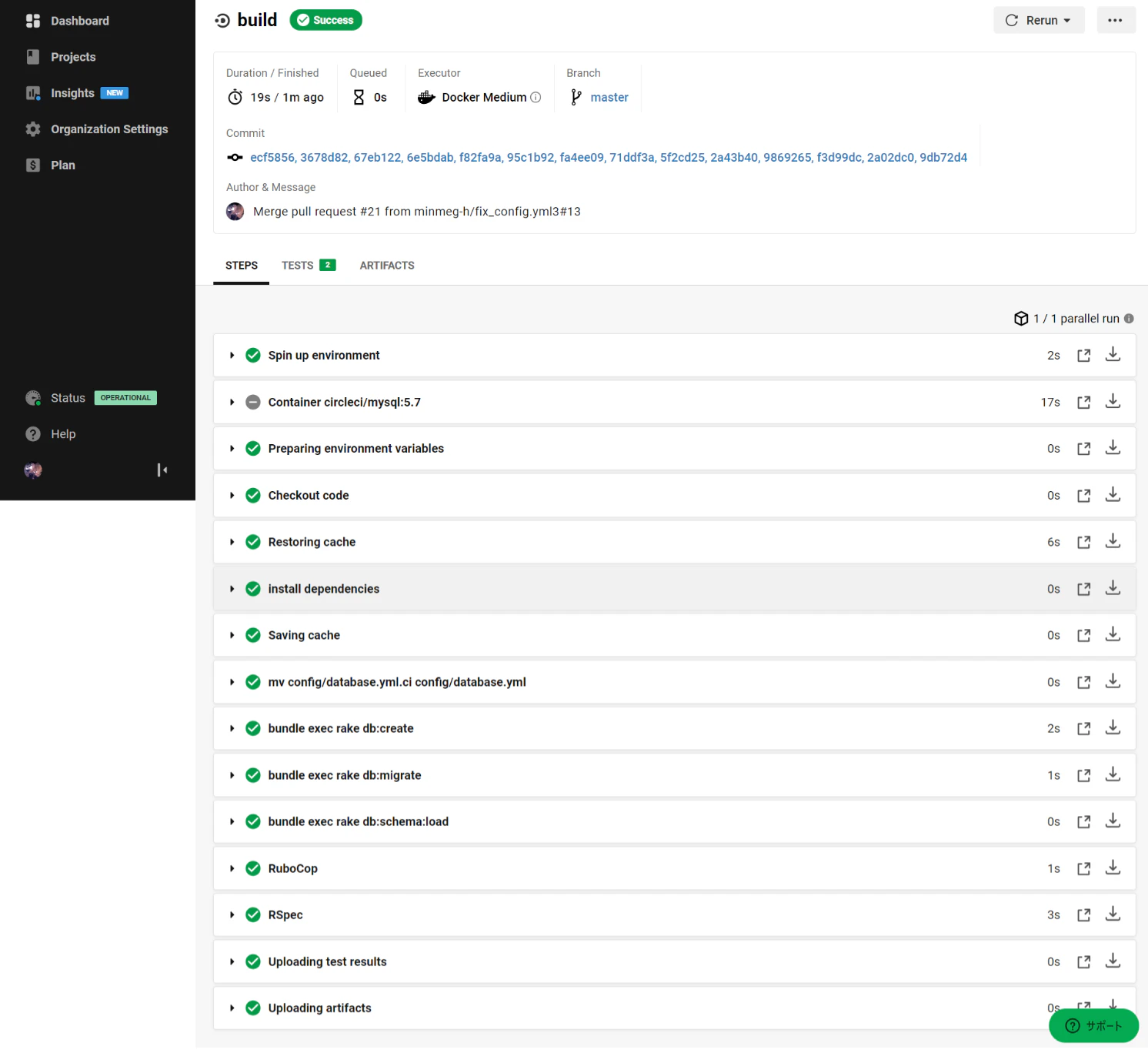Click the author avatar beside the commit message
The width and height of the screenshot is (1148, 1053).
coord(235,212)
